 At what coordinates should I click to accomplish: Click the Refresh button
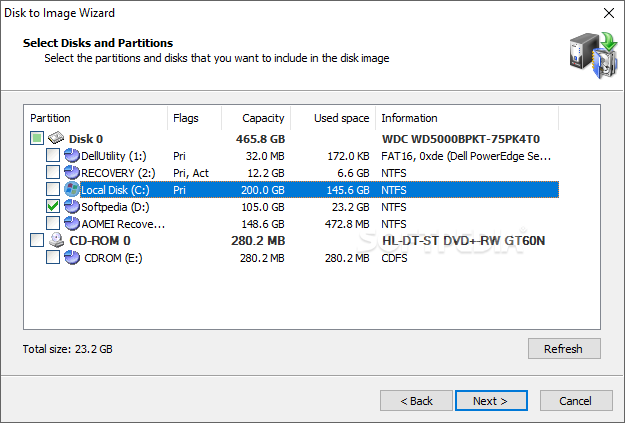coord(564,349)
